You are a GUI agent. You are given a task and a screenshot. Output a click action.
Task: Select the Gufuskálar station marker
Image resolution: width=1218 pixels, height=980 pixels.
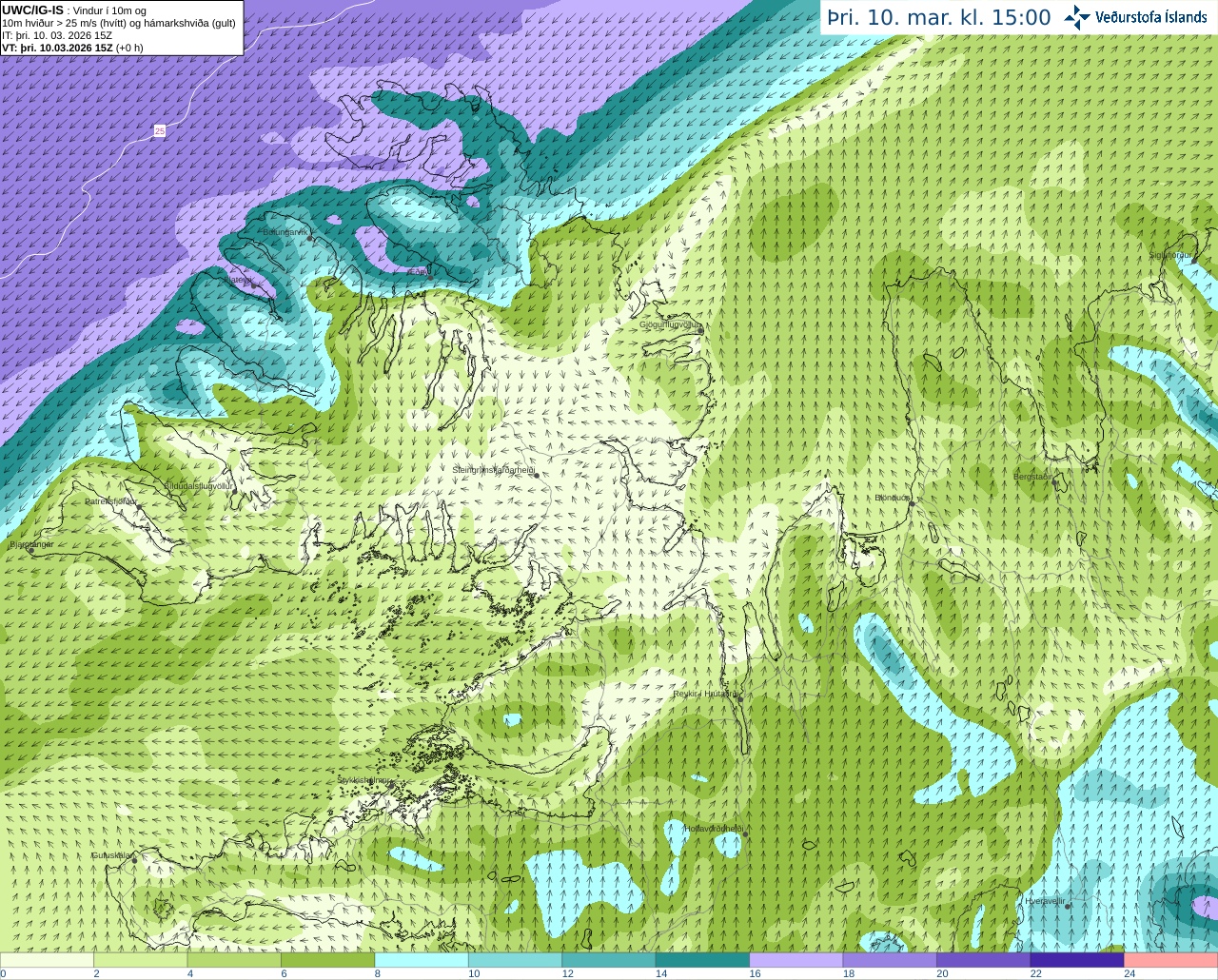134,859
